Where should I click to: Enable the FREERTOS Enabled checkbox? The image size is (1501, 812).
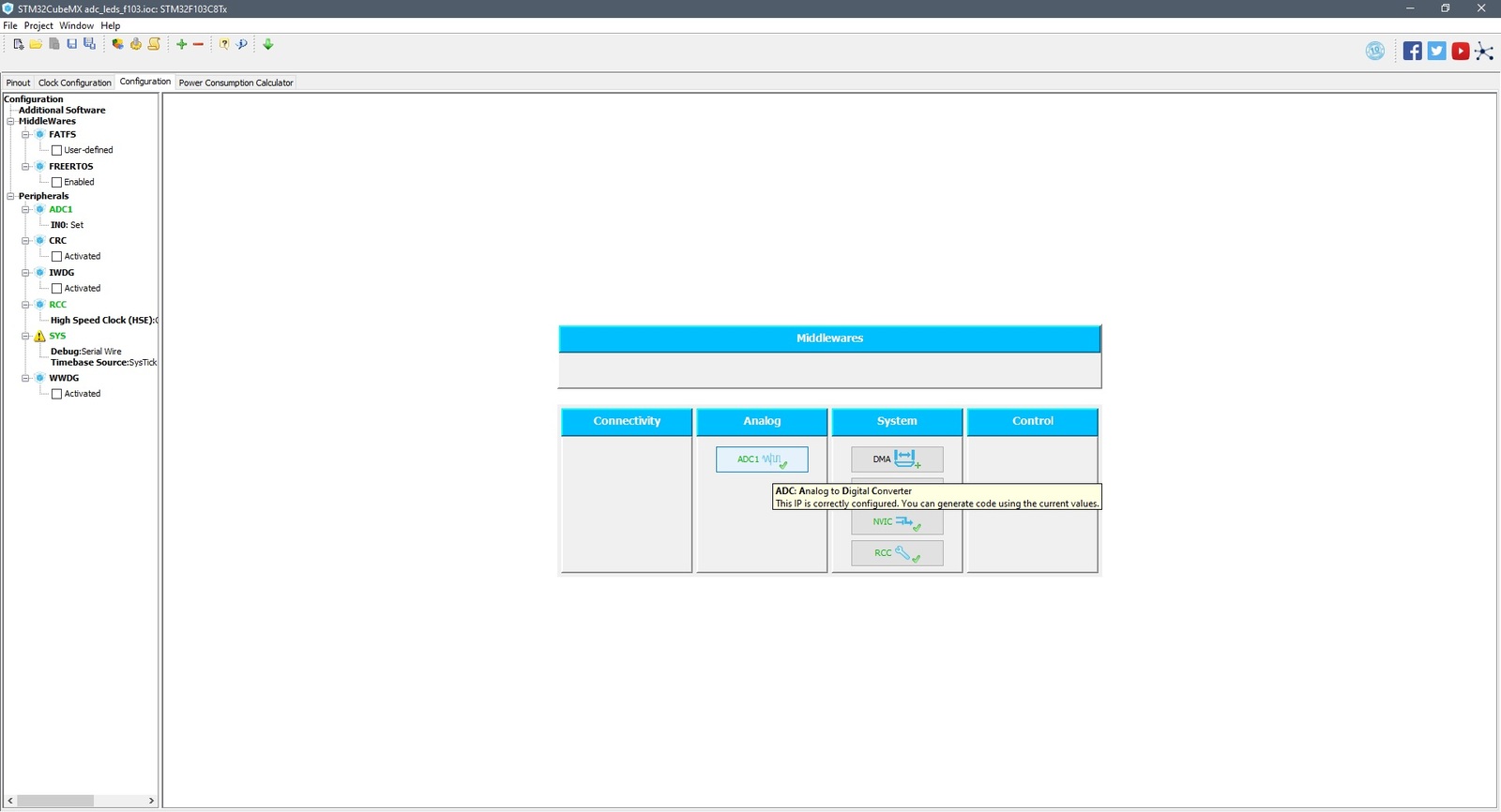coord(56,182)
